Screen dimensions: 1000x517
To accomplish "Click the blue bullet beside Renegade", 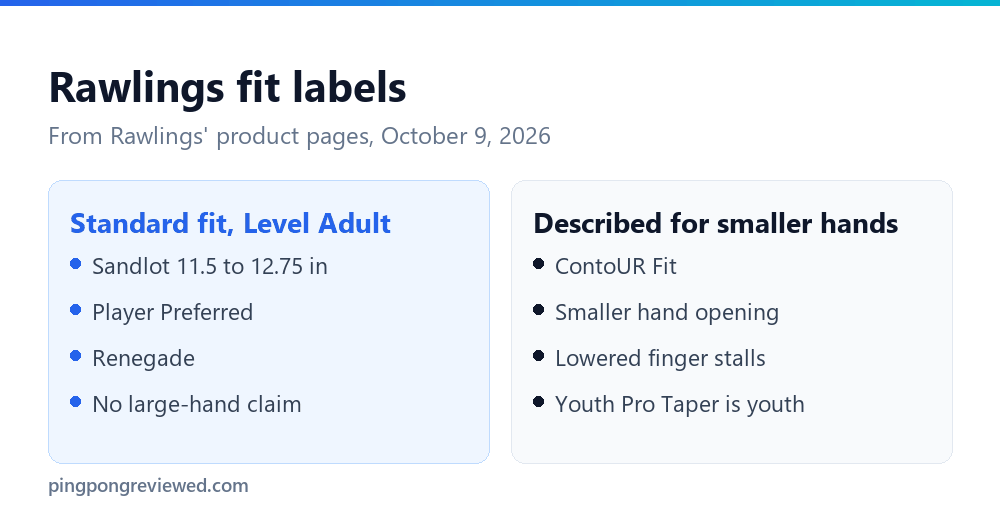I will click(75, 356).
